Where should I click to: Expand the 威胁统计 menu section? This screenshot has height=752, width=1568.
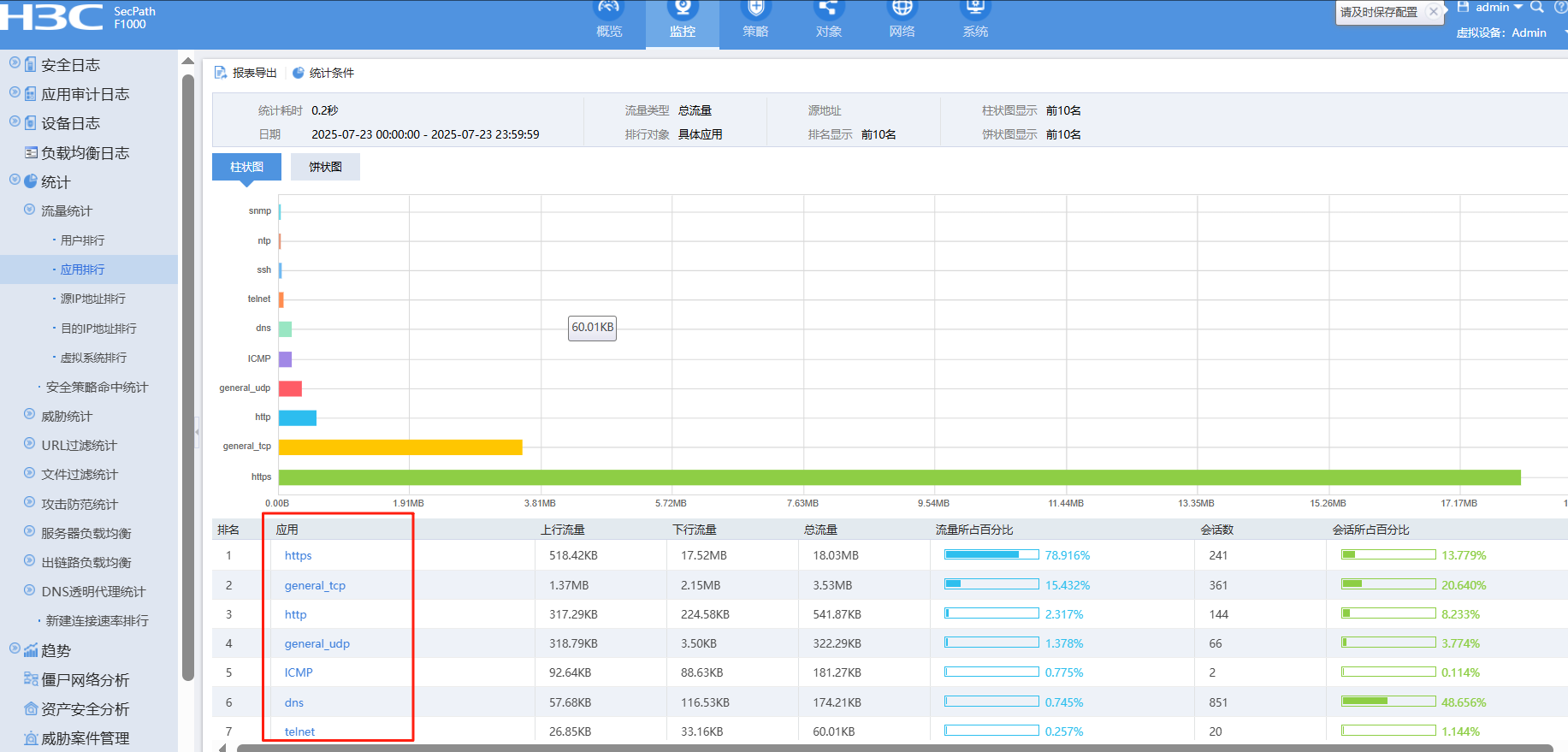tap(29, 416)
